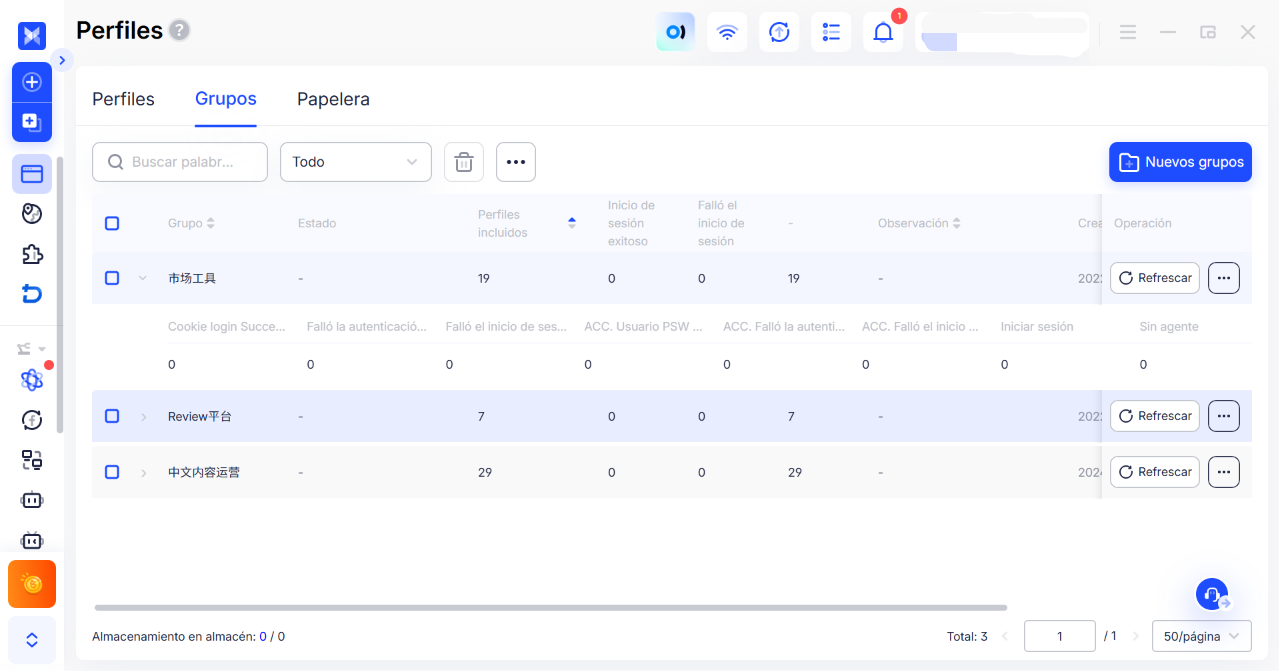Click the Wi-Fi network icon in header
The image size is (1279, 671).
727,32
